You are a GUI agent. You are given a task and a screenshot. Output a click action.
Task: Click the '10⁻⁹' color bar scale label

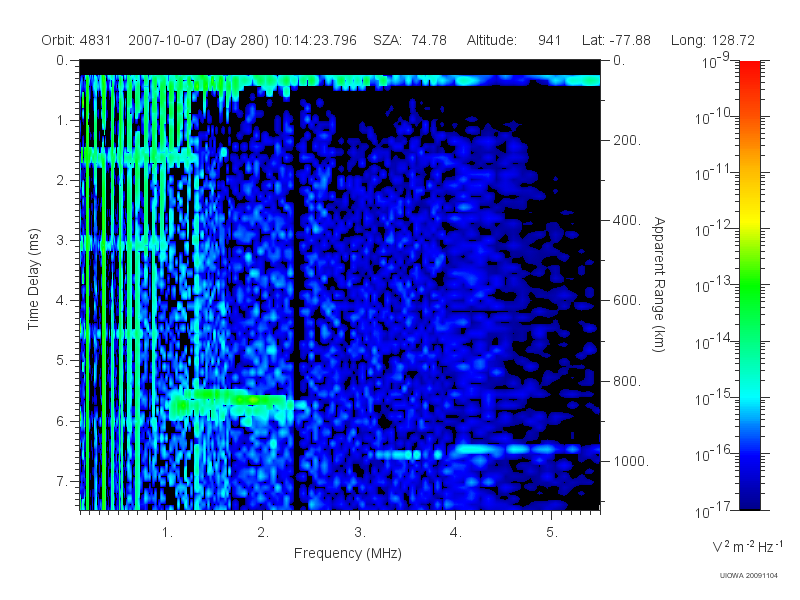click(716, 61)
